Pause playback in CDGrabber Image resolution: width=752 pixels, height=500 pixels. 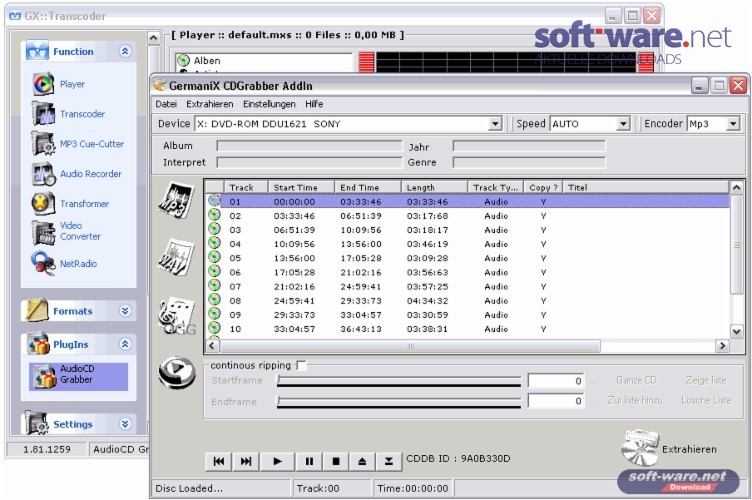coord(309,461)
